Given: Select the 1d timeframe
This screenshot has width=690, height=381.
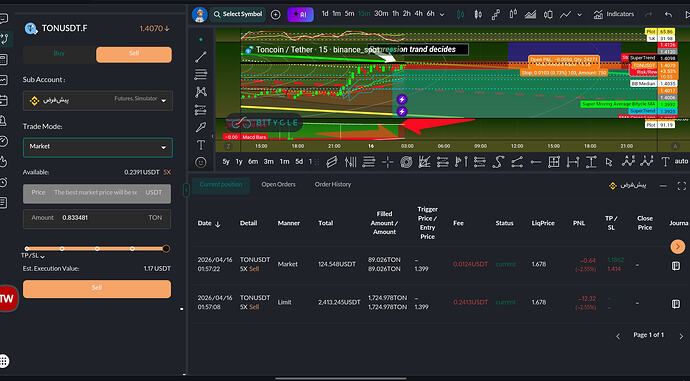Looking at the screenshot, I should [325, 14].
